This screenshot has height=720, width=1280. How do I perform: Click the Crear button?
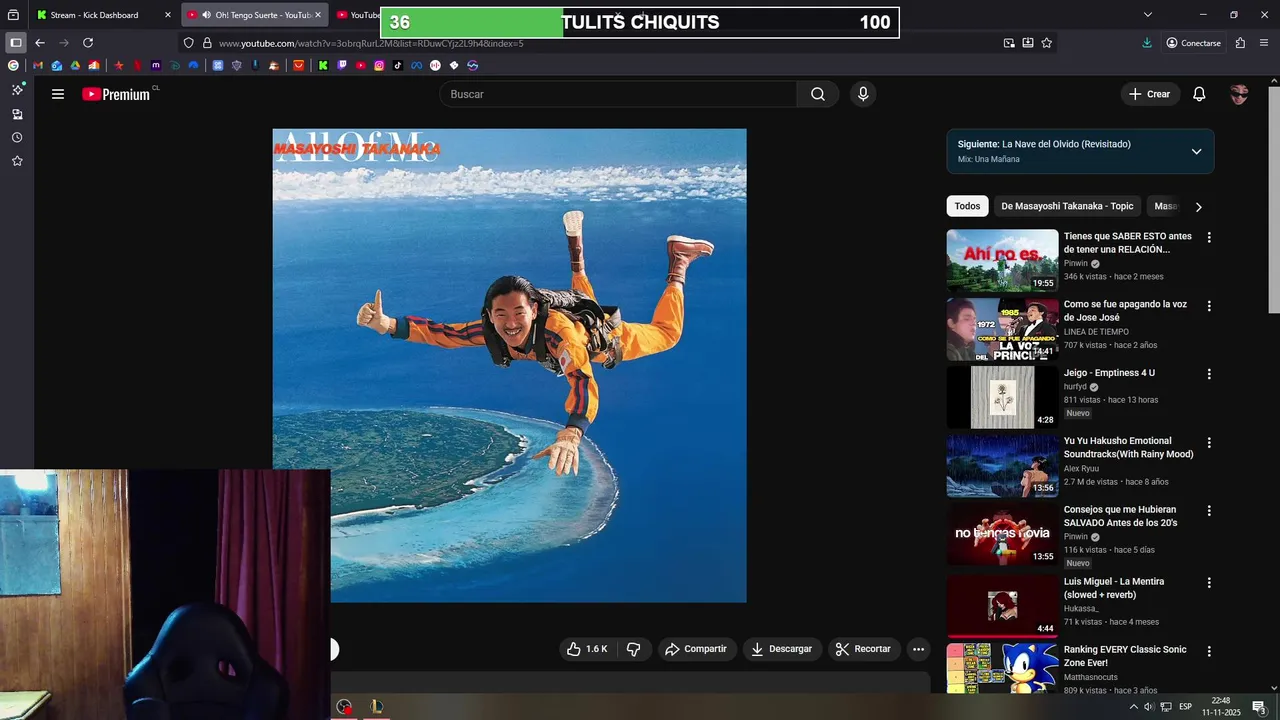(x=1150, y=94)
